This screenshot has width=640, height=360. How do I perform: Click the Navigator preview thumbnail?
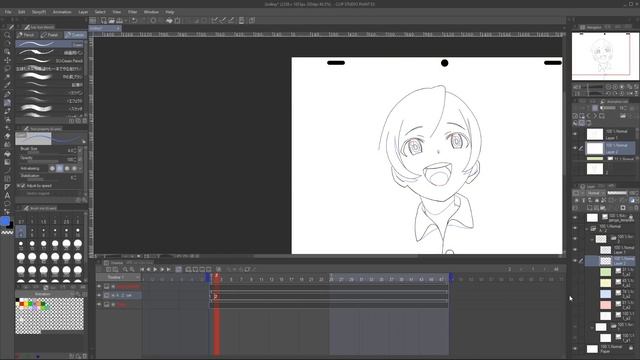click(605, 56)
